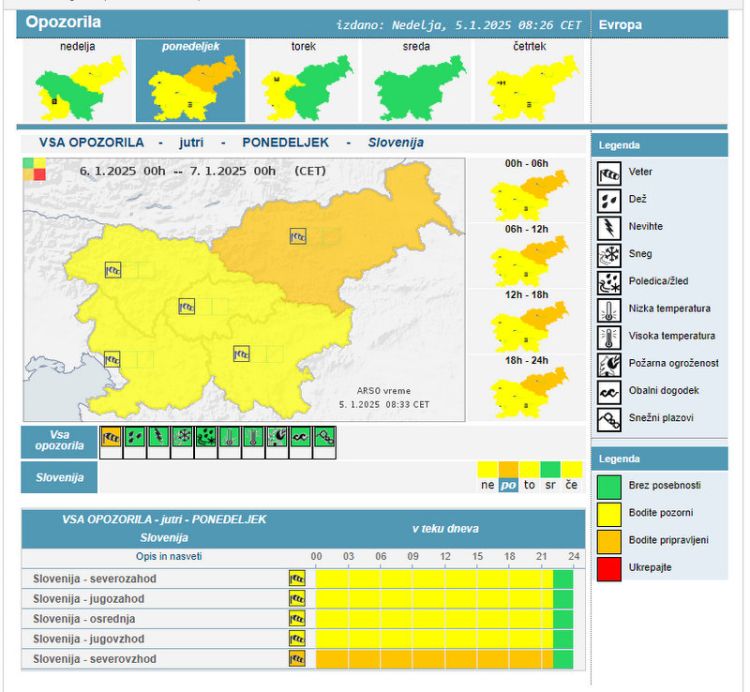This screenshot has width=750, height=692.
Task: Click the wind icon on the orange northeast region
Action: pos(298,236)
